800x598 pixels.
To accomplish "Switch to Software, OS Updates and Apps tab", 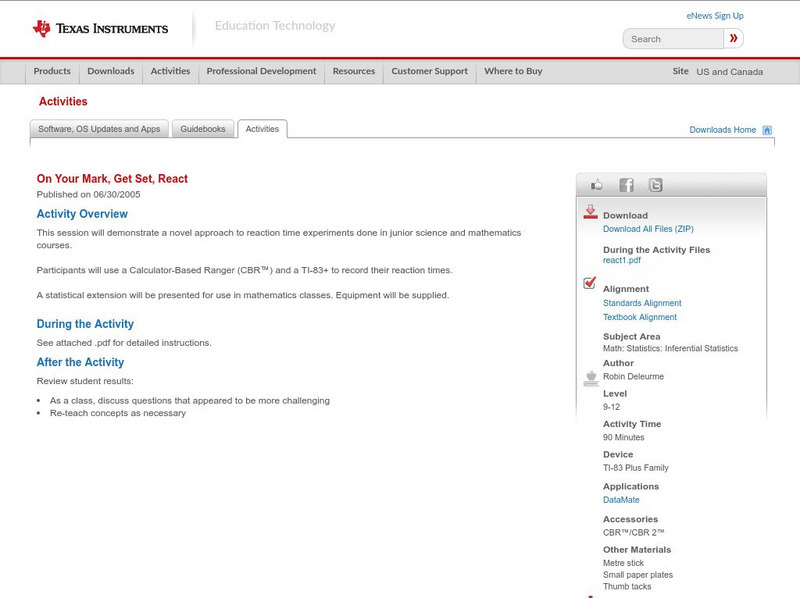I will tap(99, 129).
